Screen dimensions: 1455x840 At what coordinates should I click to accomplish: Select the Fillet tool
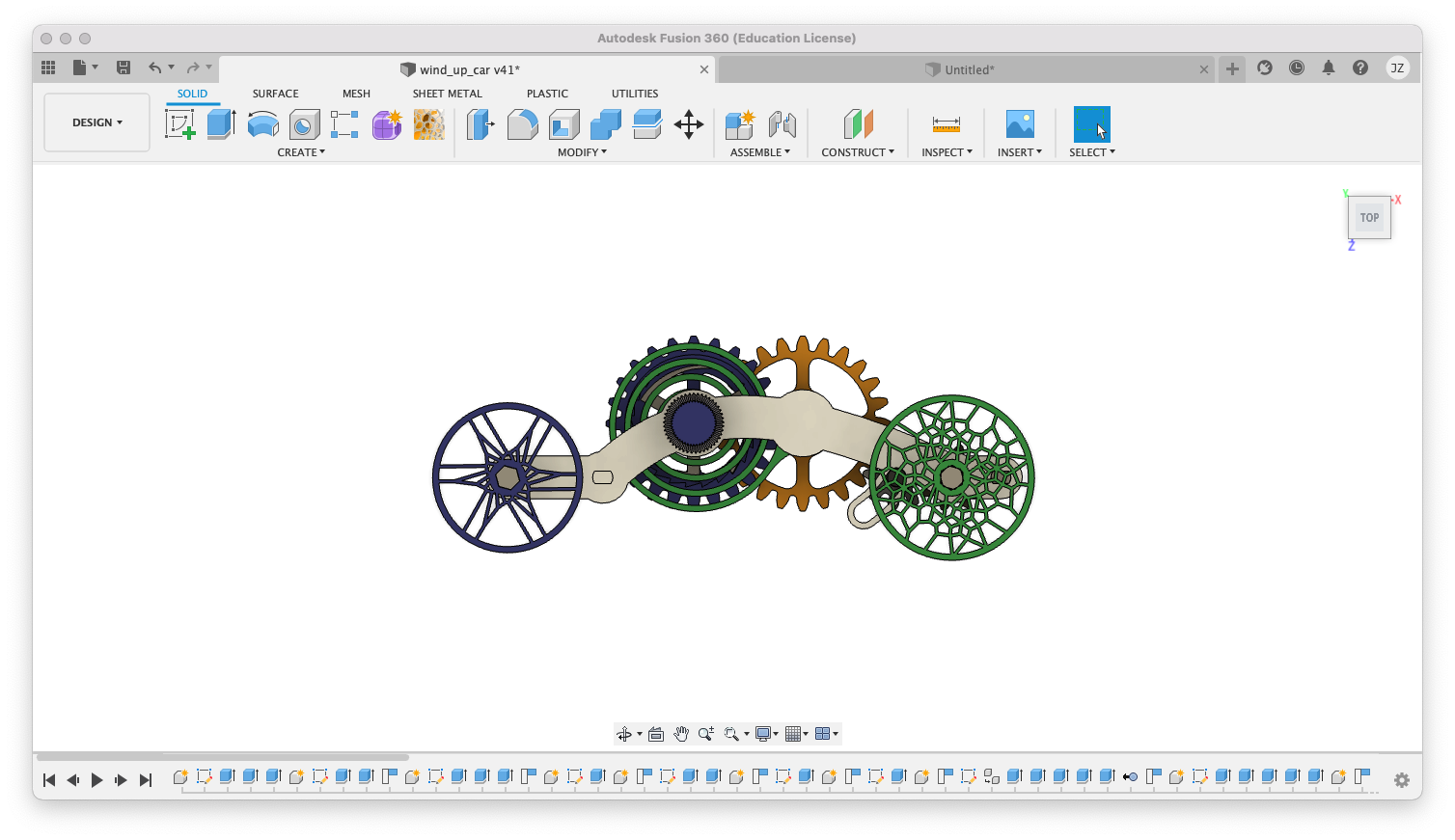522,124
